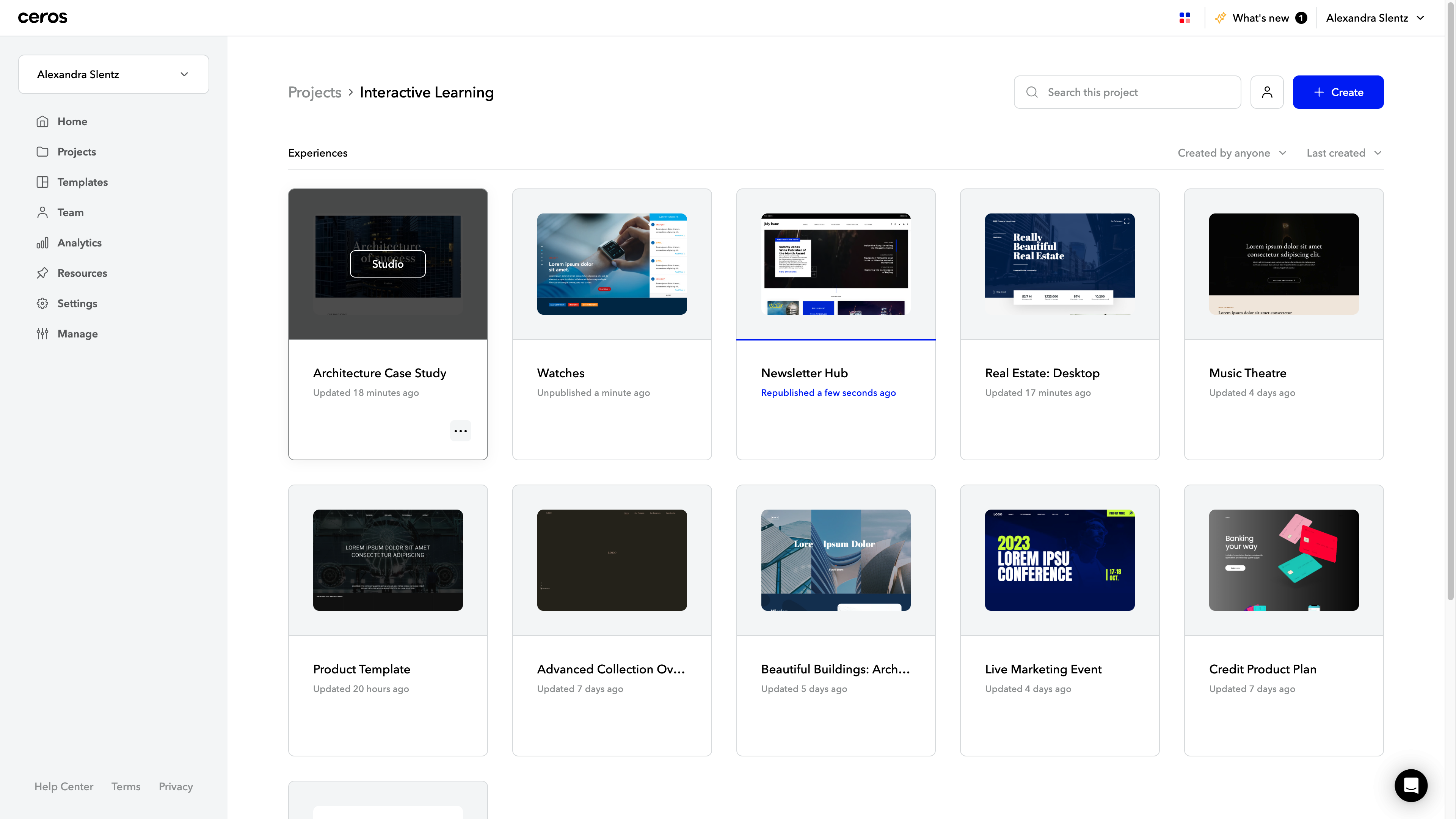Click the Projects breadcrumb link

[x=315, y=92]
